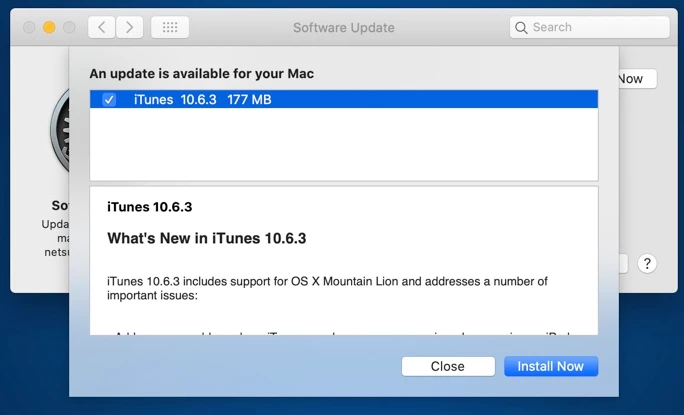Click the Install Now button

pyautogui.click(x=551, y=366)
